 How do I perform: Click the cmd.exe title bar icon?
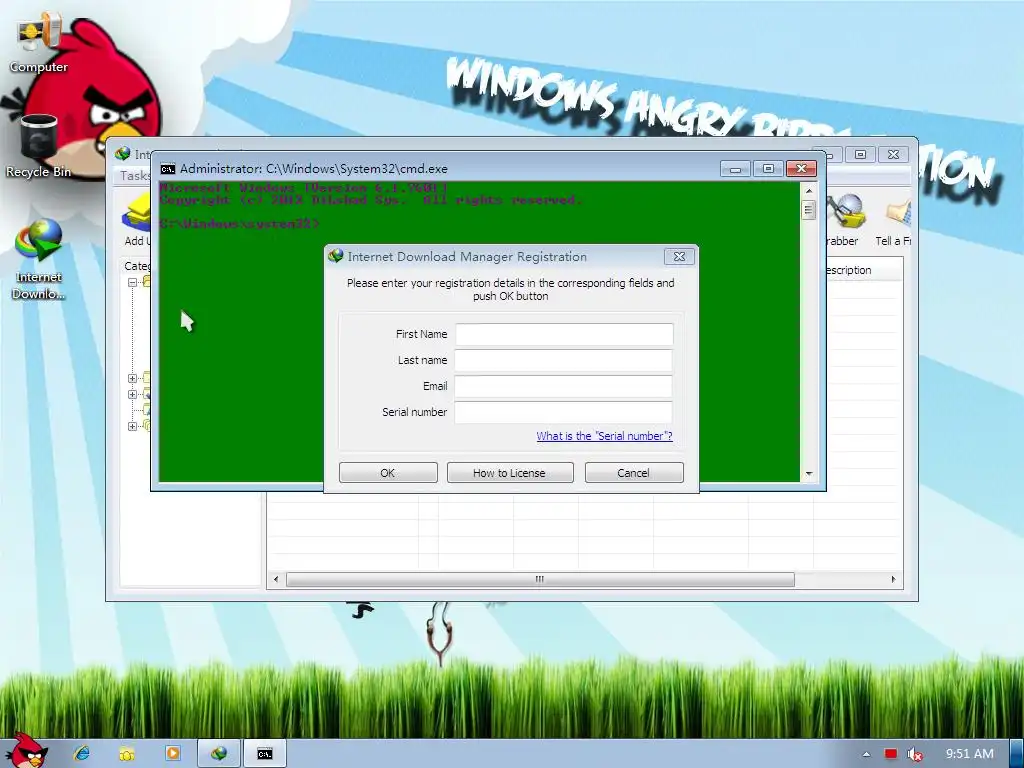(168, 169)
